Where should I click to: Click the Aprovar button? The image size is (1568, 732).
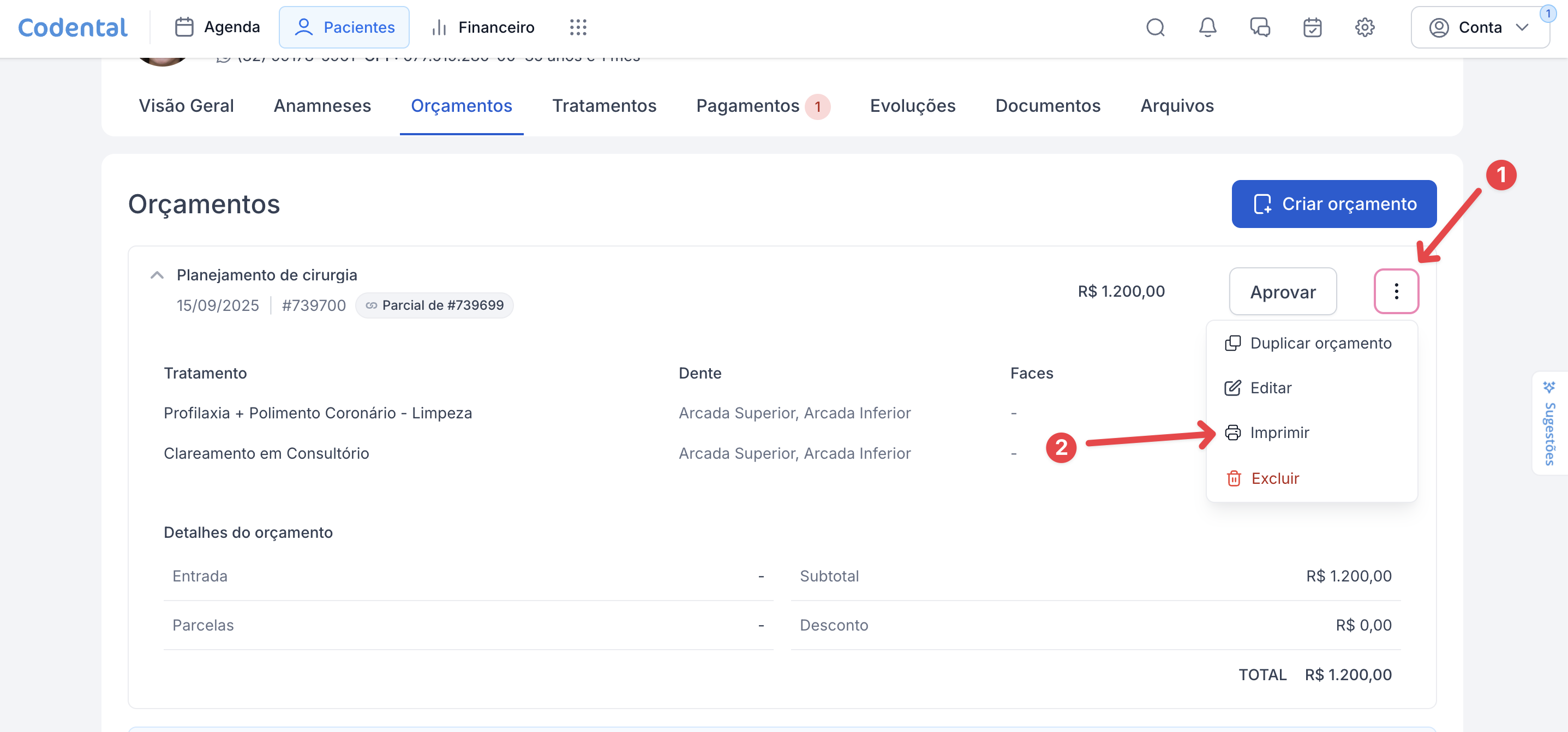pyautogui.click(x=1283, y=292)
